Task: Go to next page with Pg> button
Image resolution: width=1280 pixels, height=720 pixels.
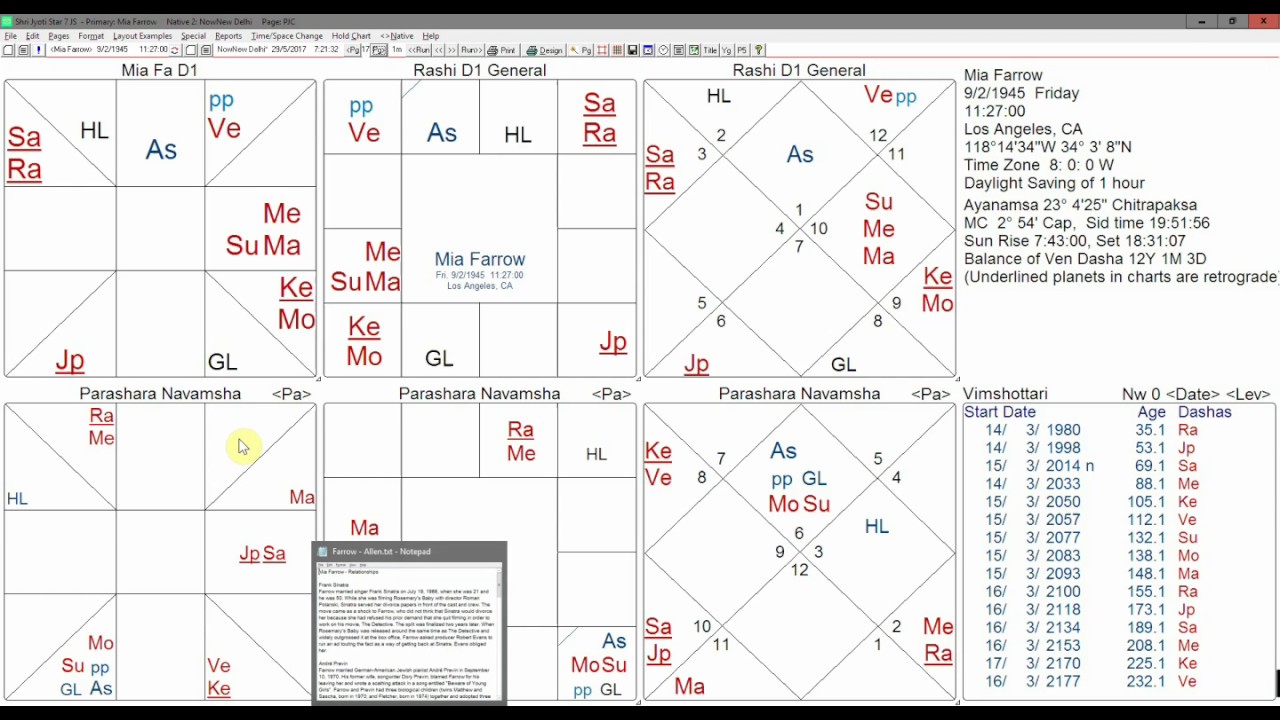Action: (379, 50)
